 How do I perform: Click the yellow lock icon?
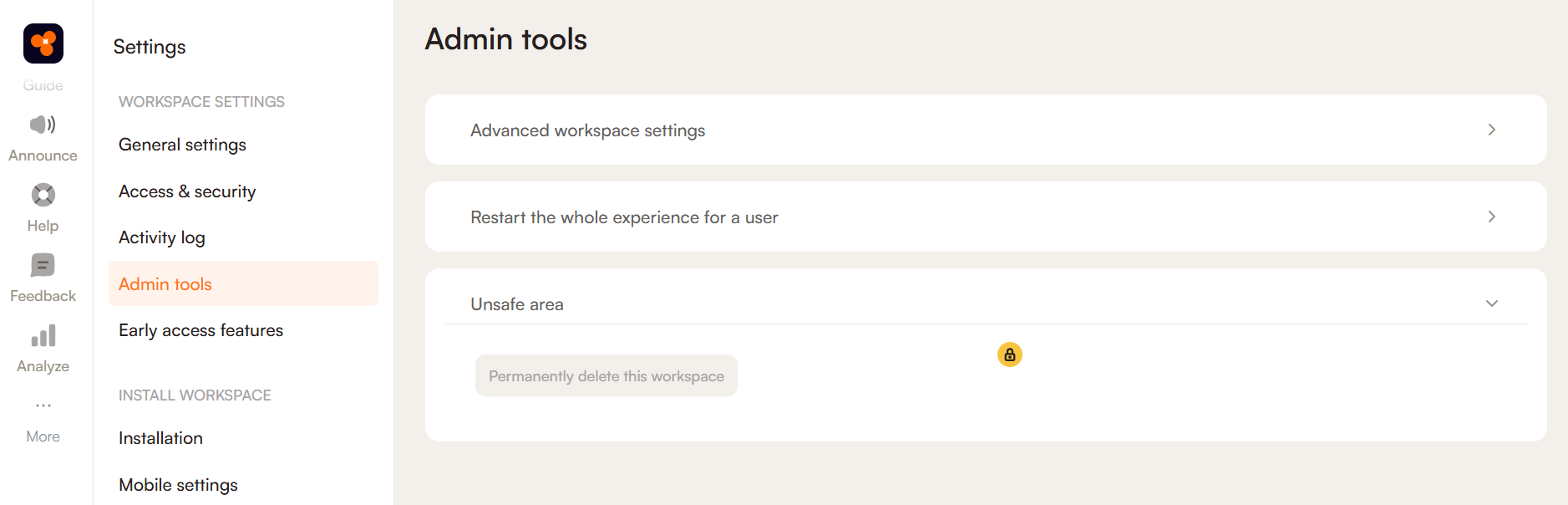pyautogui.click(x=1009, y=355)
